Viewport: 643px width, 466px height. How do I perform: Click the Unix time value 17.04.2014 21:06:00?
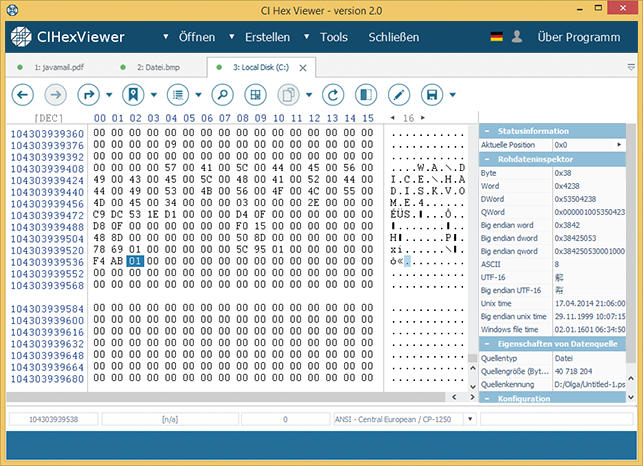click(590, 304)
